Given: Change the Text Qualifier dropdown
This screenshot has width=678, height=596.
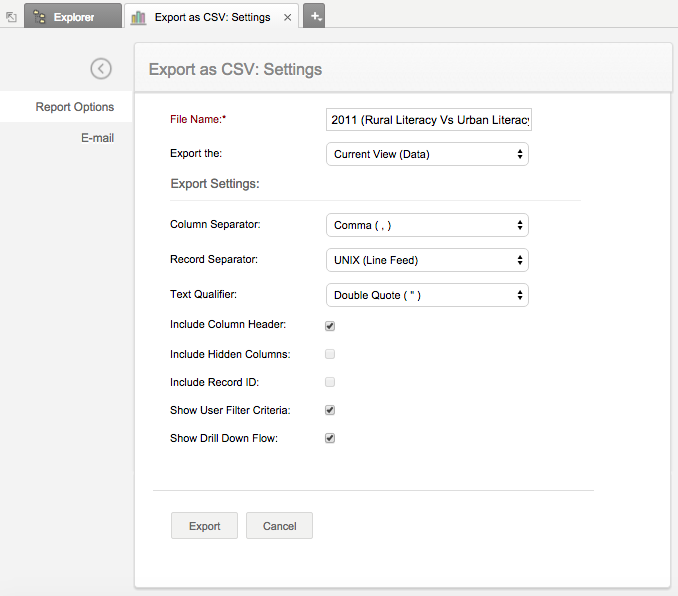Looking at the screenshot, I should pos(427,295).
